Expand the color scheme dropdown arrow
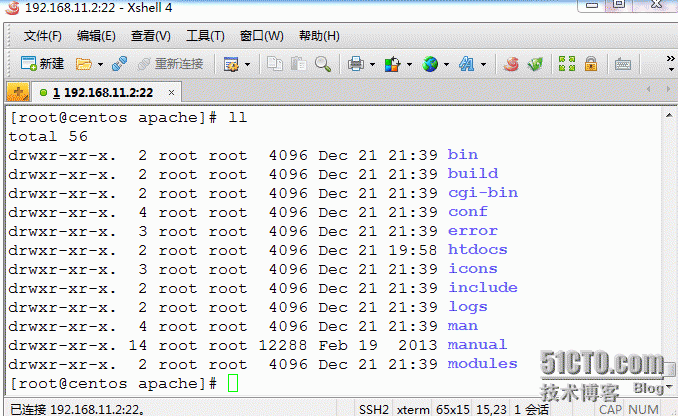Image resolution: width=678 pixels, height=416 pixels. (x=409, y=65)
